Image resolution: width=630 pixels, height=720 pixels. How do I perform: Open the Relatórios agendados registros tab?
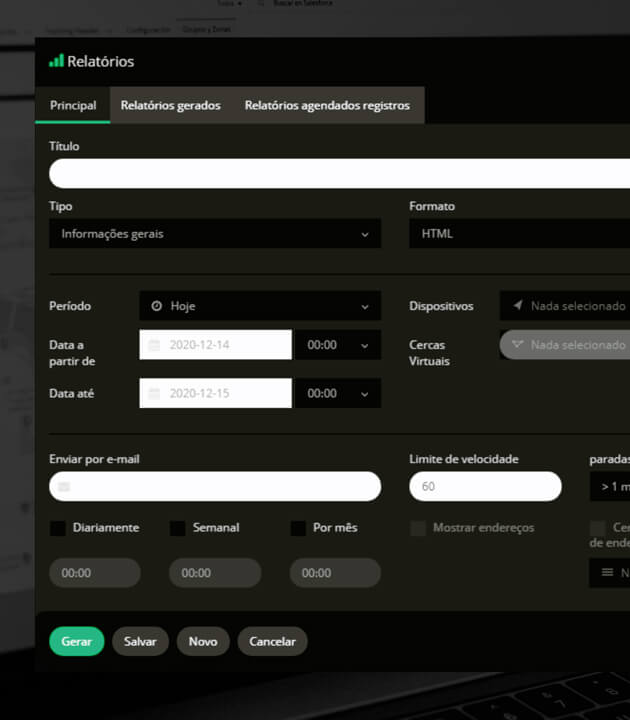(x=327, y=106)
